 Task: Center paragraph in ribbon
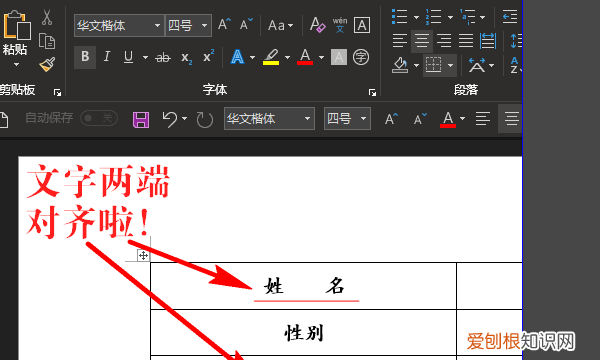422,41
